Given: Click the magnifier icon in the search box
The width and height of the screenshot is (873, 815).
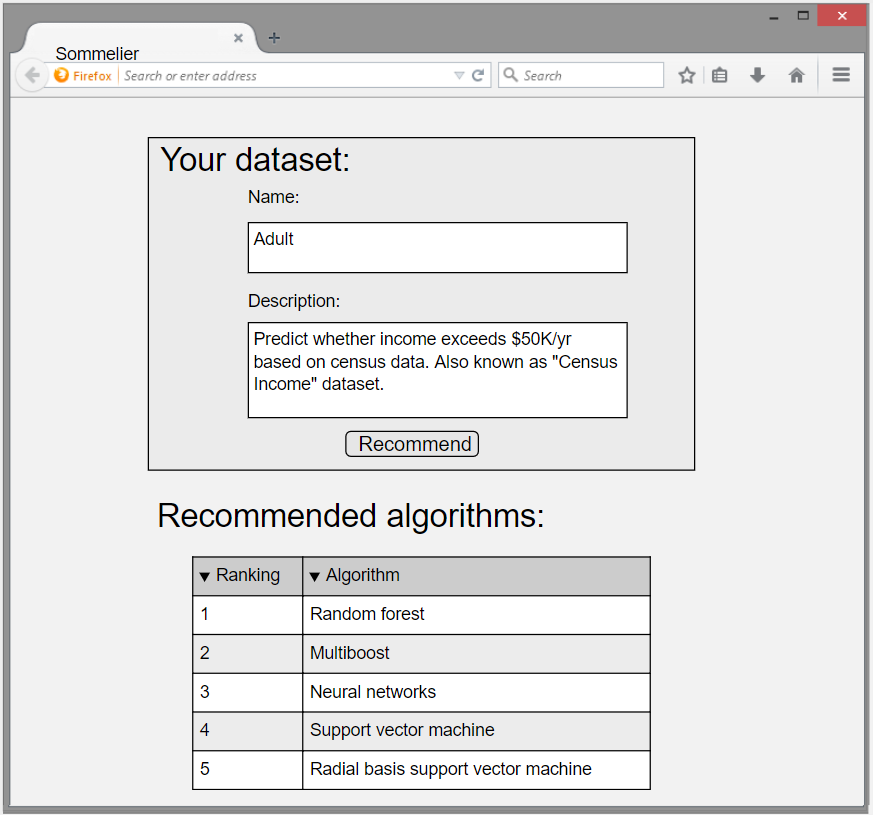Looking at the screenshot, I should tap(510, 75).
